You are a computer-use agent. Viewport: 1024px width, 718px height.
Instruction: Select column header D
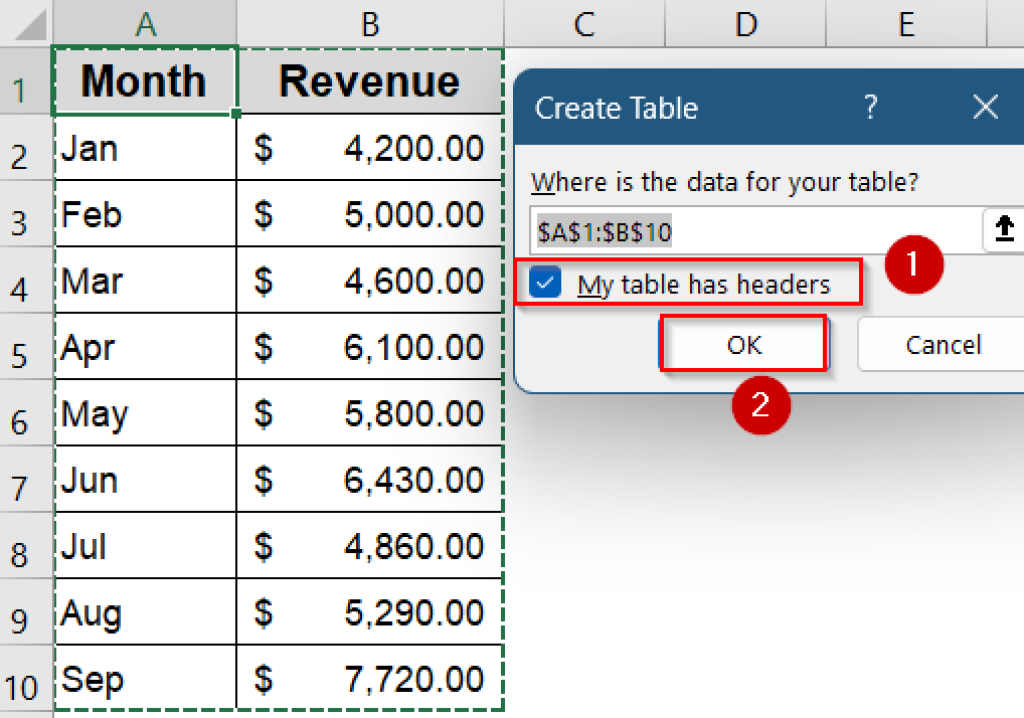tap(745, 22)
